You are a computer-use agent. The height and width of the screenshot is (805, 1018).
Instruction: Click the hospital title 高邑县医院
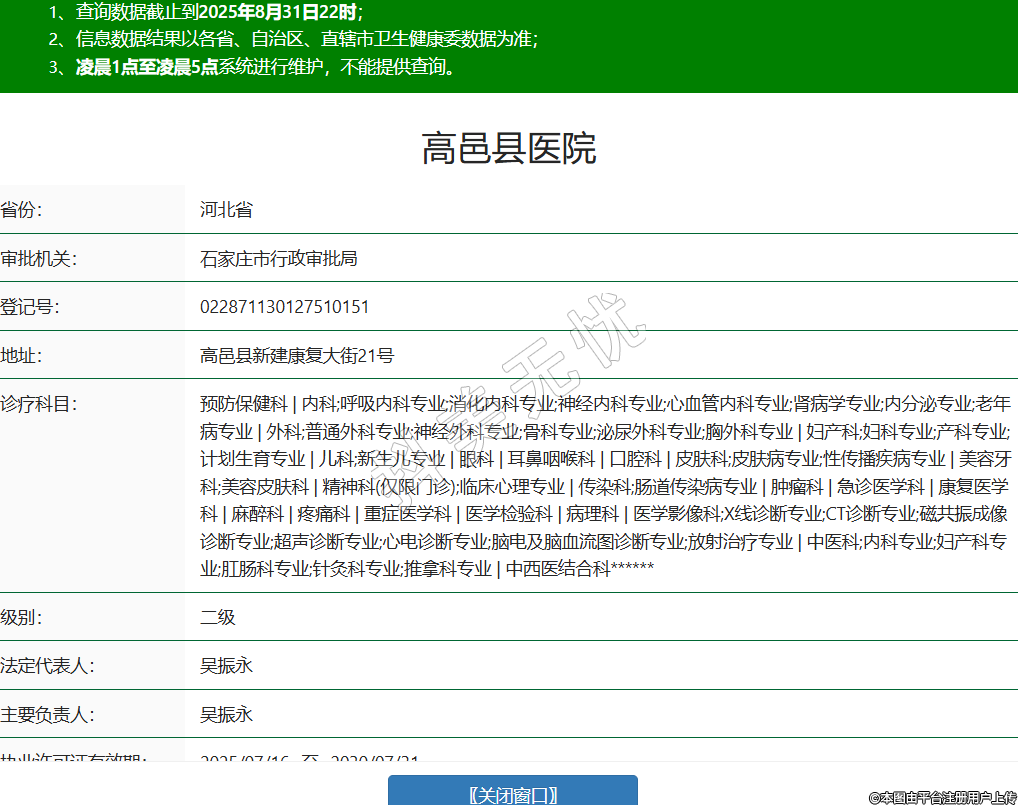tap(508, 149)
